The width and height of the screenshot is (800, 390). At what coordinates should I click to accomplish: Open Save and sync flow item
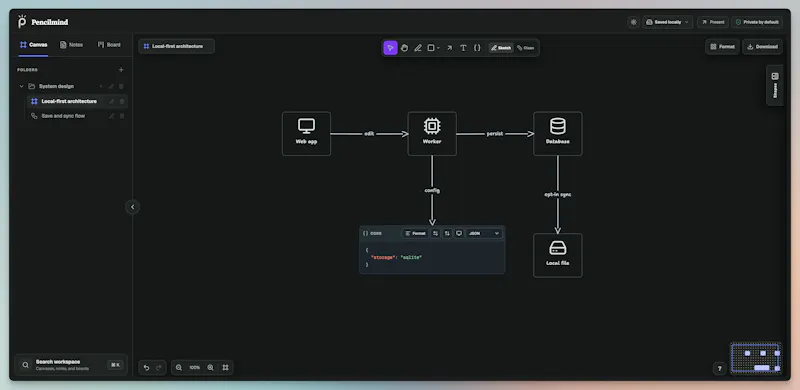point(63,116)
